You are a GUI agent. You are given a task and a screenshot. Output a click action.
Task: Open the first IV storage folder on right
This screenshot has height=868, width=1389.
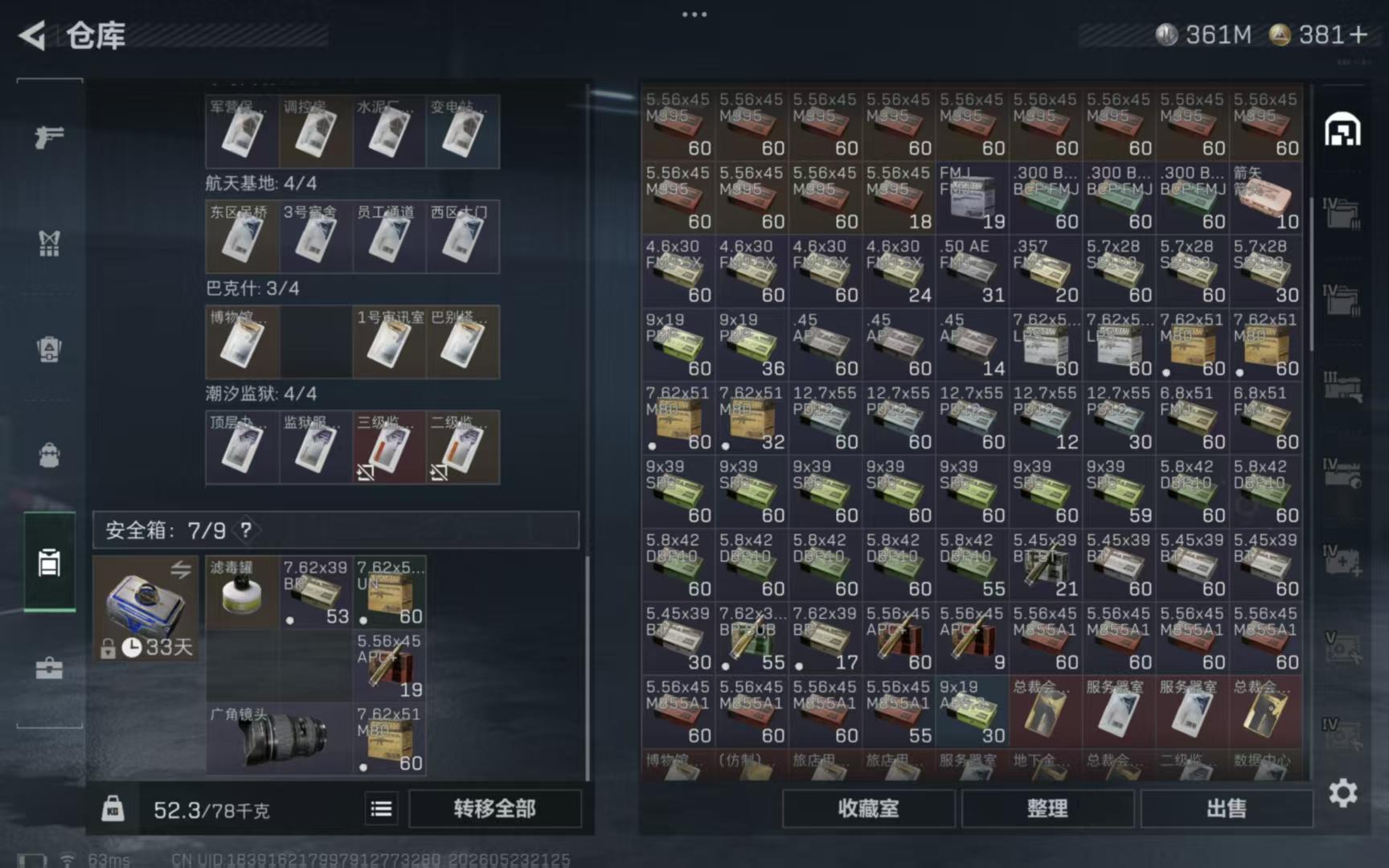coord(1342,213)
